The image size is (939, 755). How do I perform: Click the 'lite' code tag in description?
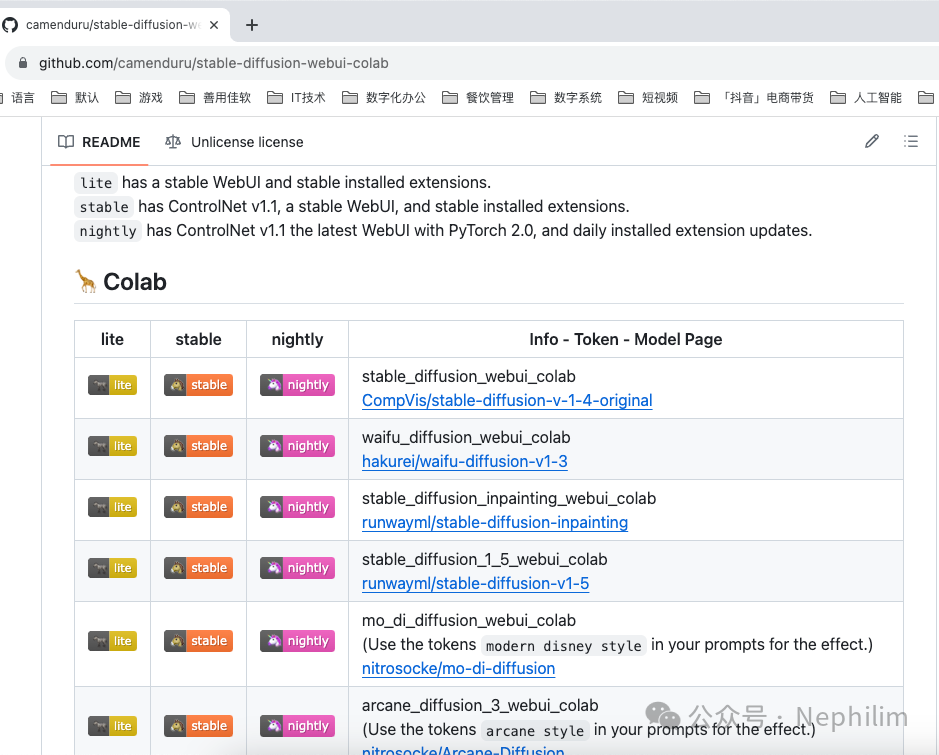pos(96,183)
